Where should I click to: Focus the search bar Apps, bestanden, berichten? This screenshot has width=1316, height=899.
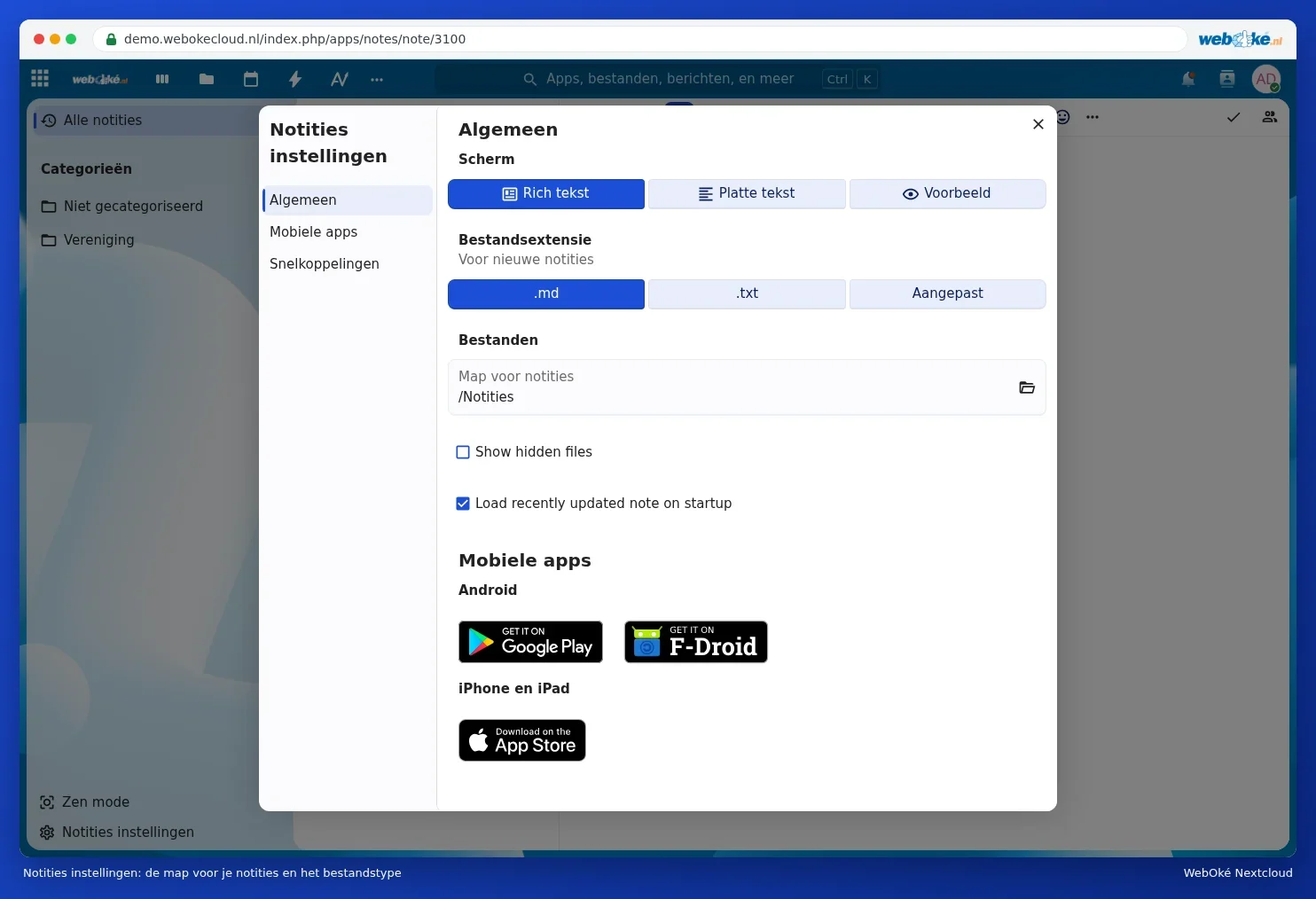pyautogui.click(x=657, y=79)
